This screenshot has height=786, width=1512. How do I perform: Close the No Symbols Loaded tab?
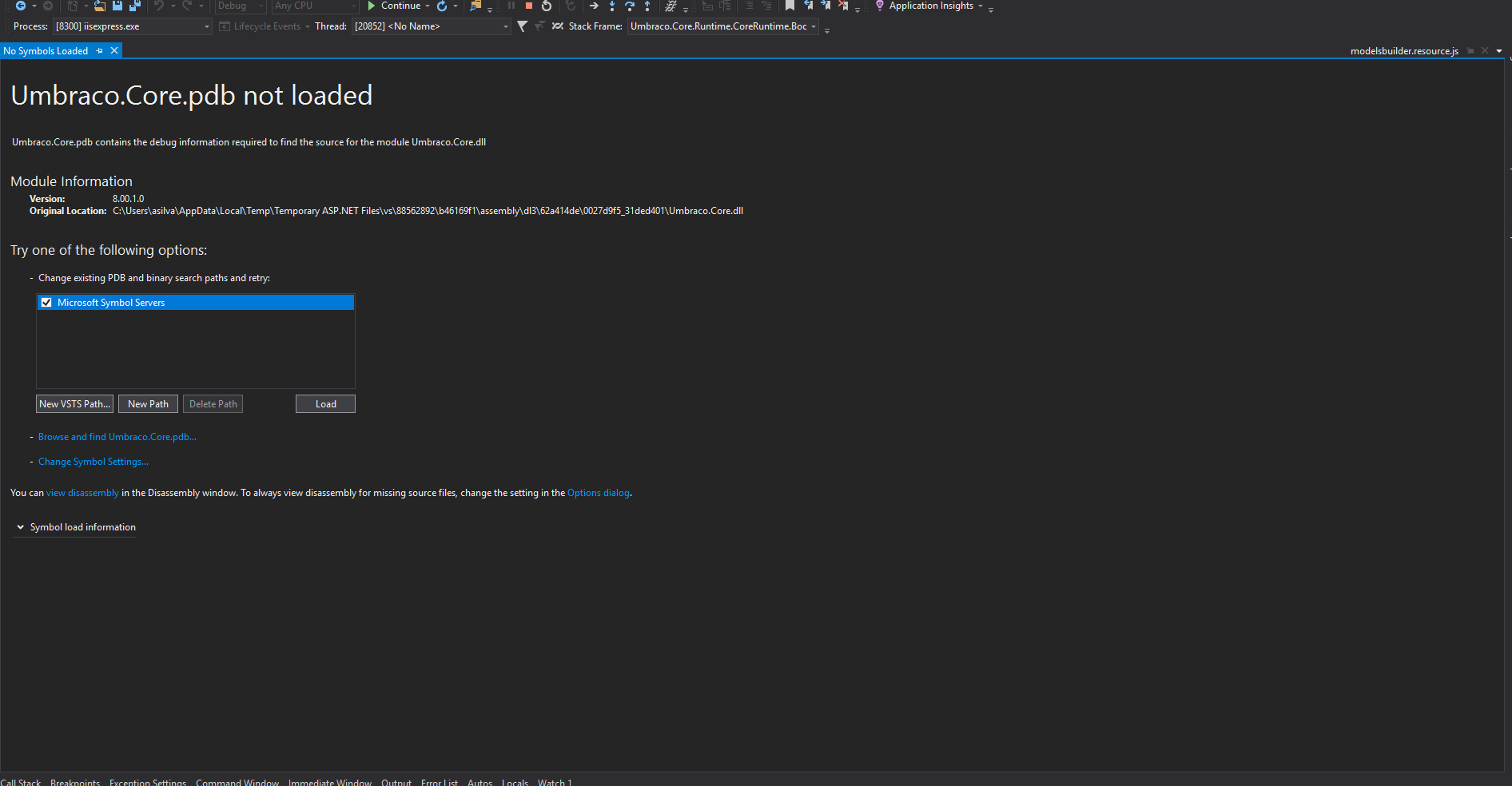tap(114, 51)
